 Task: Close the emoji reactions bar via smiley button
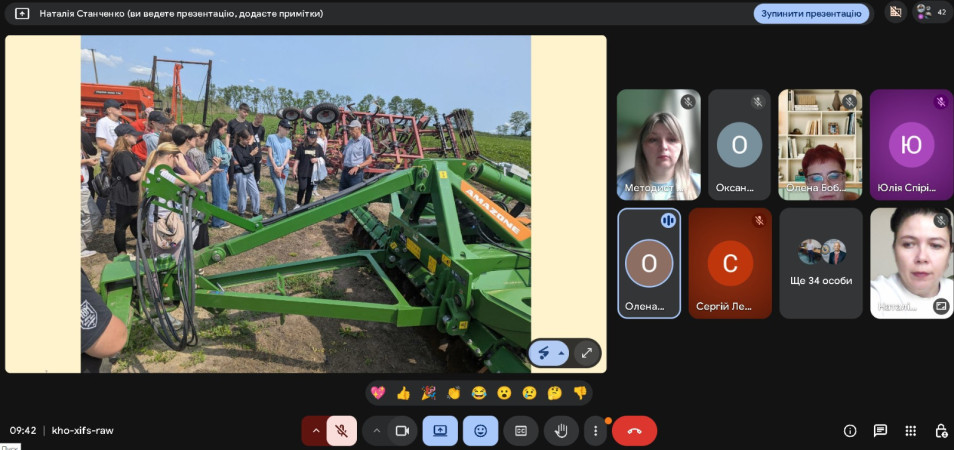[x=480, y=431]
